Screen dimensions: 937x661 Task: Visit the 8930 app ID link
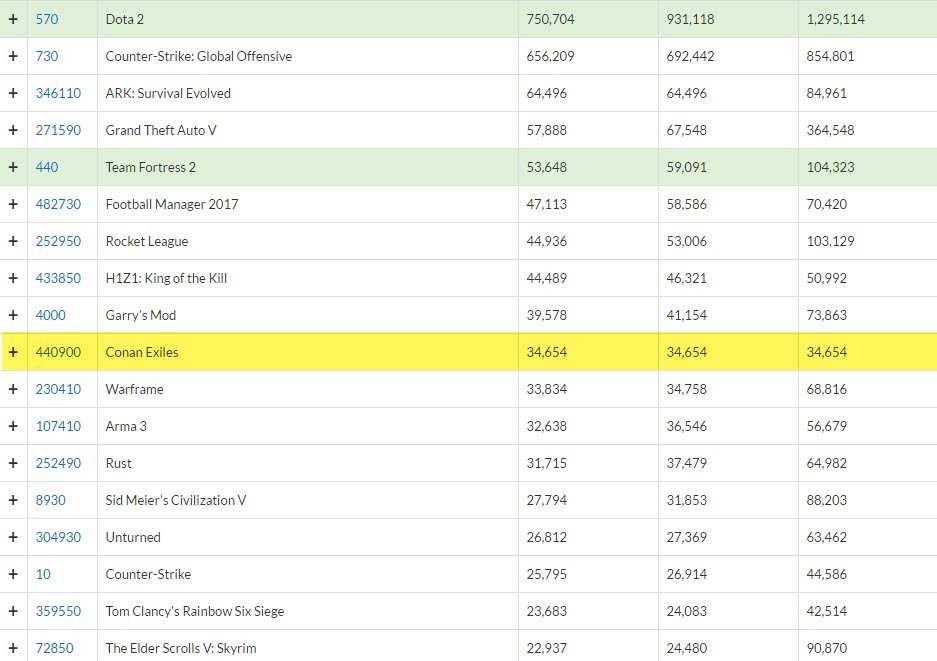click(50, 500)
